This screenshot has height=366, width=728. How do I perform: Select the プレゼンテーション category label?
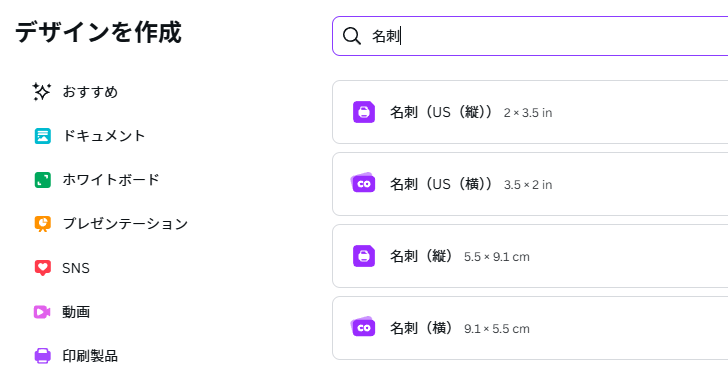pyautogui.click(x=125, y=224)
